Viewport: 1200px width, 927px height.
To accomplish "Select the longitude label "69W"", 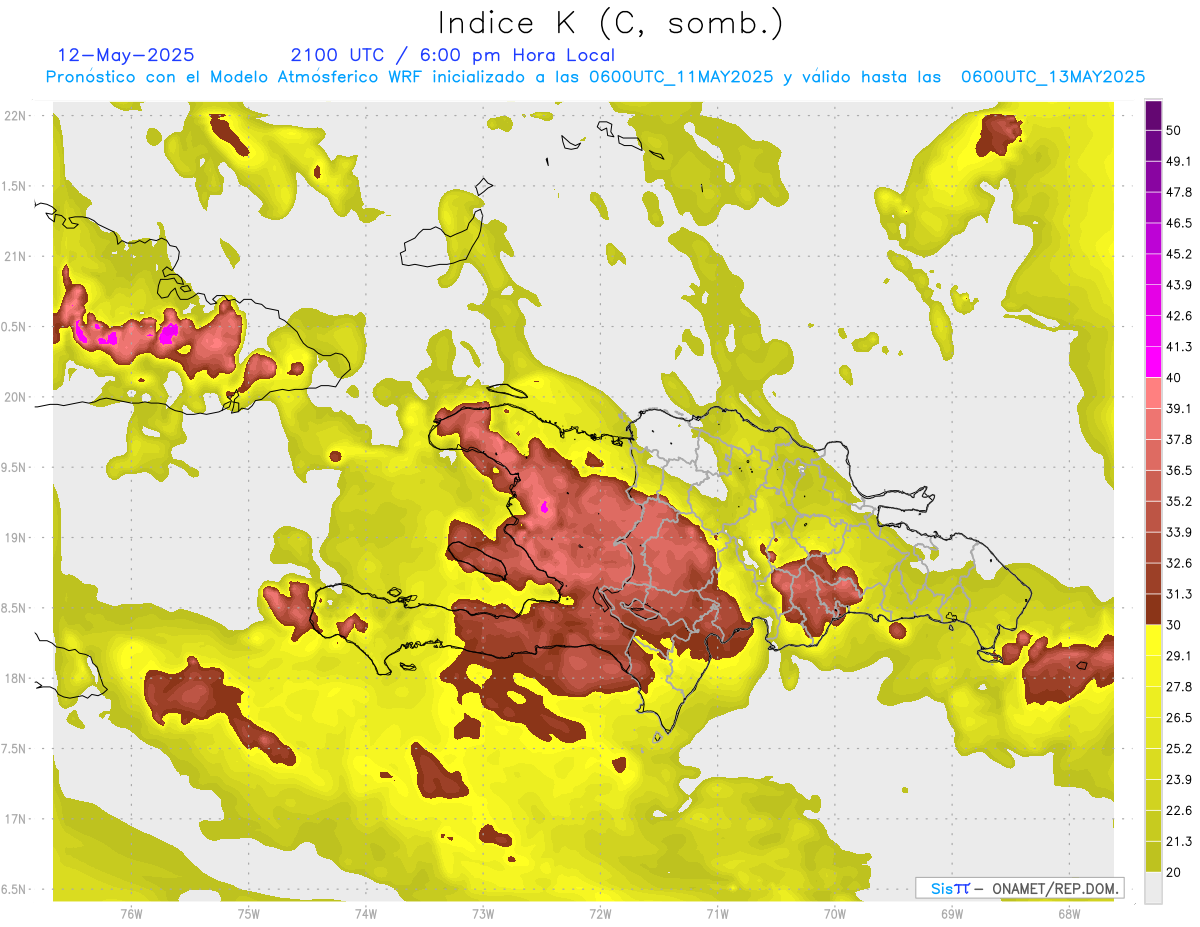I will point(952,914).
